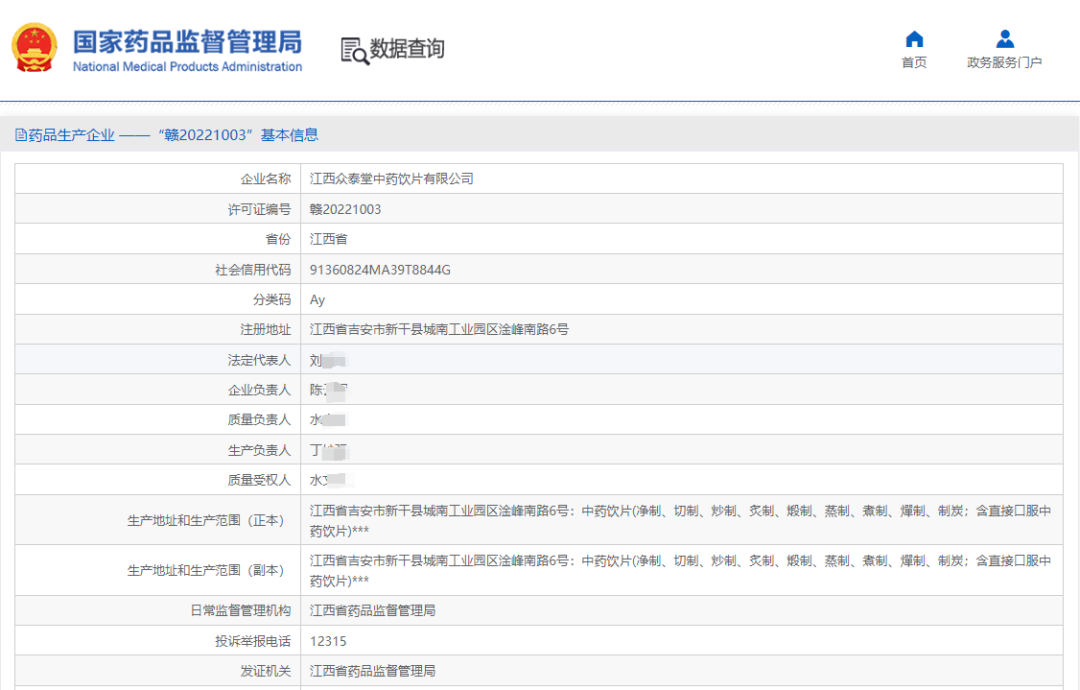This screenshot has width=1080, height=690.
Task: Click the government service portal person icon
Action: 1005,39
